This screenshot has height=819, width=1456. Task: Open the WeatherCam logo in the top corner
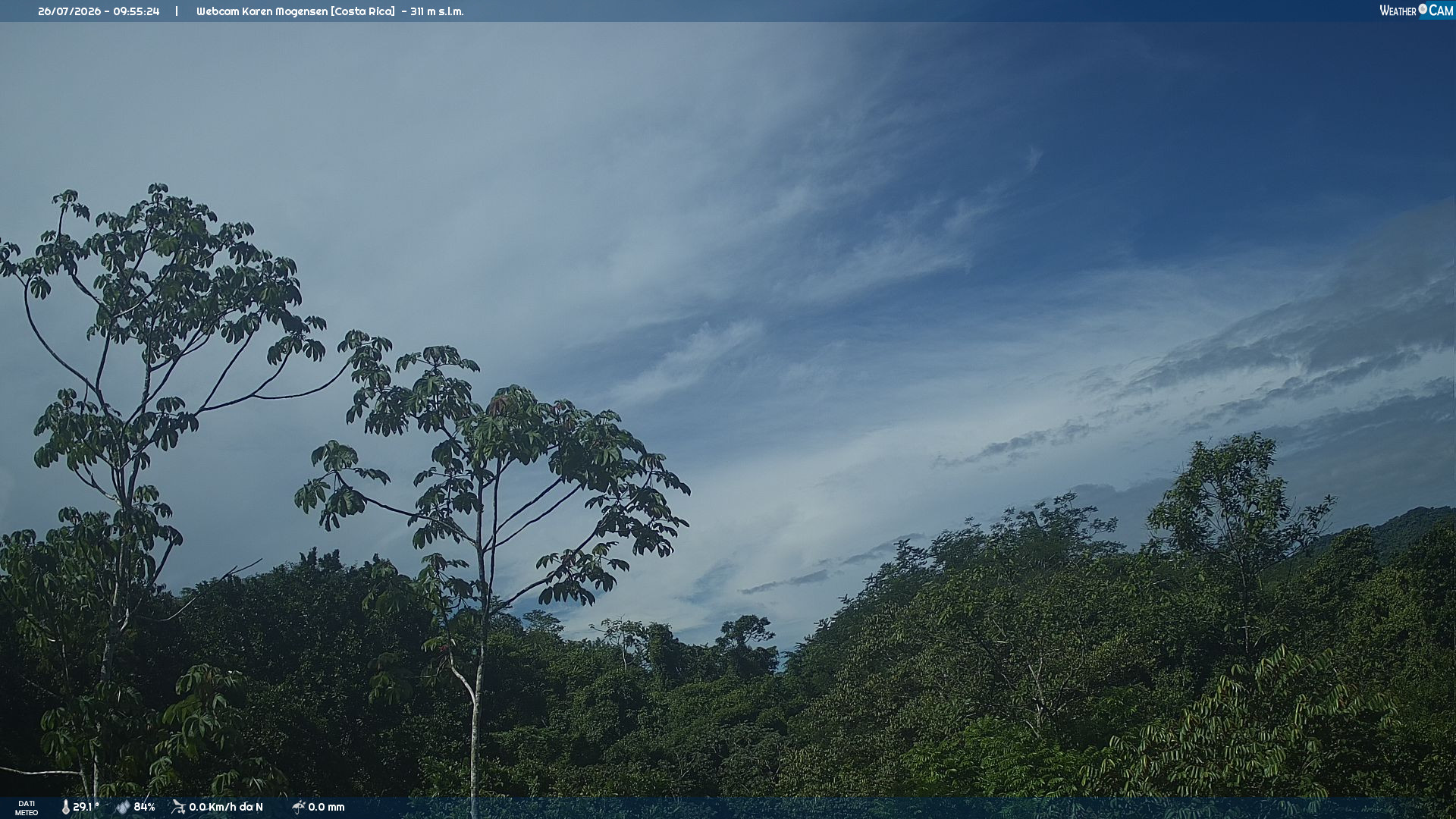coord(1417,11)
